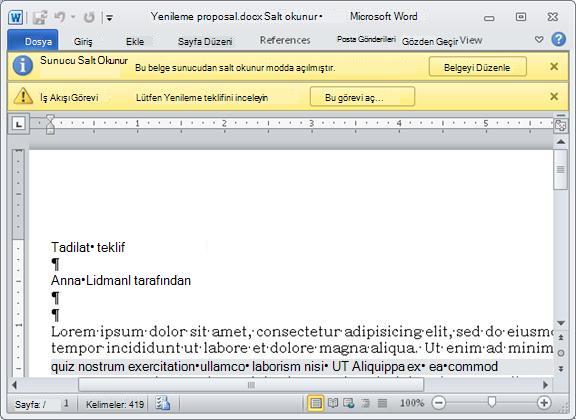The width and height of the screenshot is (576, 420).
Task: Click the indent marker on horizontal ruler
Action: point(50,124)
